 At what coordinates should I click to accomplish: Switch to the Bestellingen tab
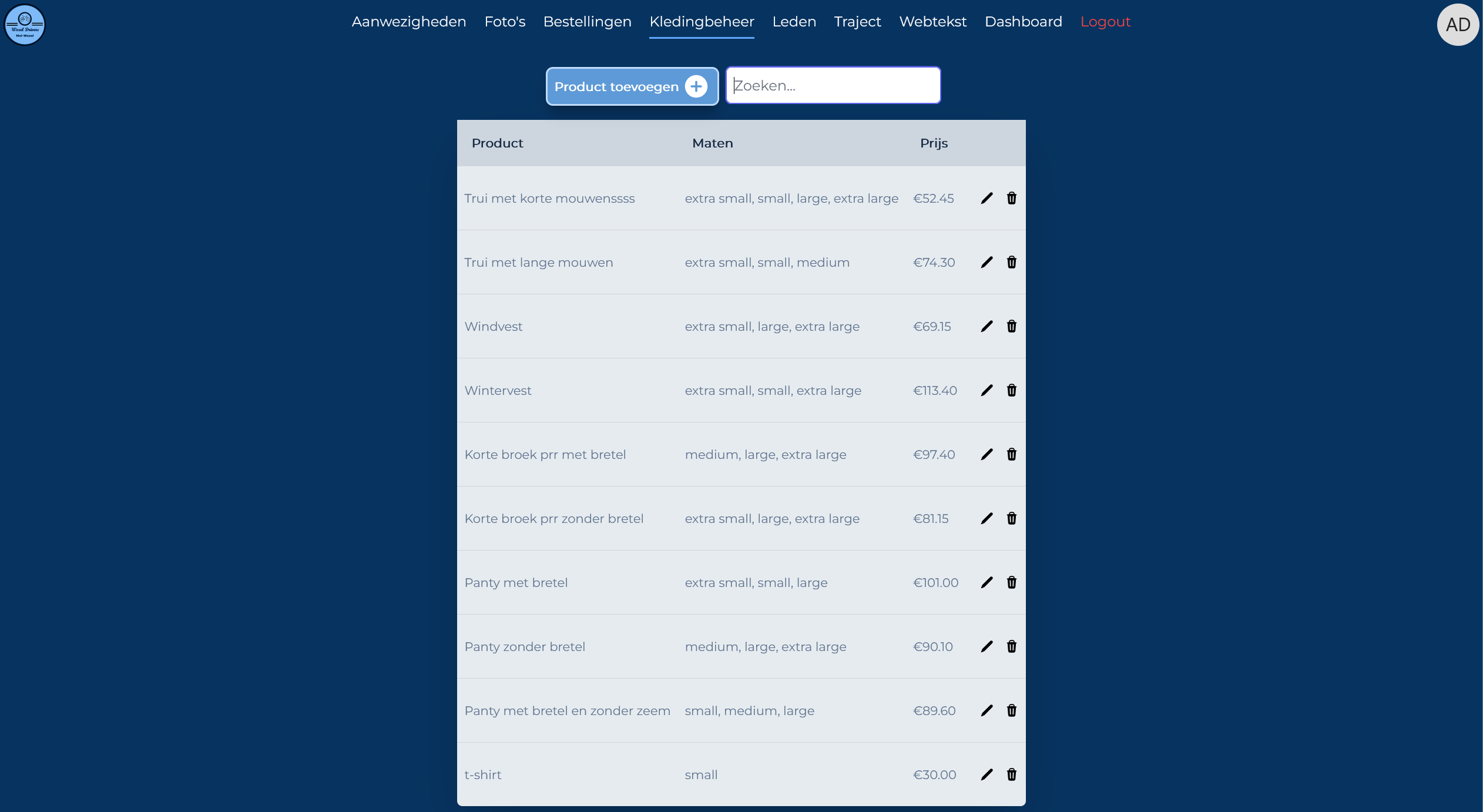coord(587,21)
